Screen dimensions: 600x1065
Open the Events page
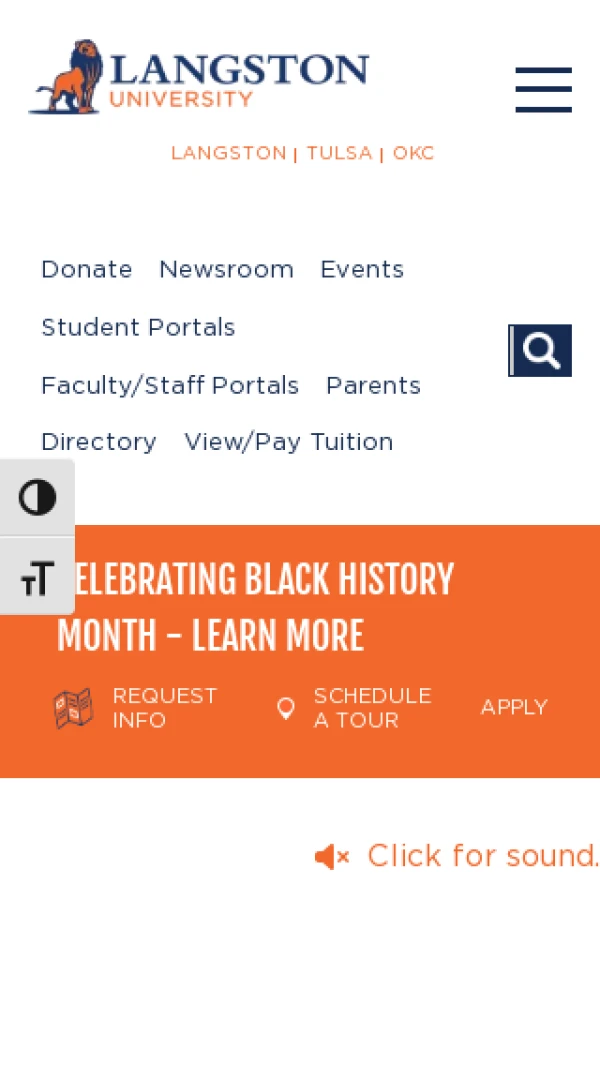tap(362, 270)
